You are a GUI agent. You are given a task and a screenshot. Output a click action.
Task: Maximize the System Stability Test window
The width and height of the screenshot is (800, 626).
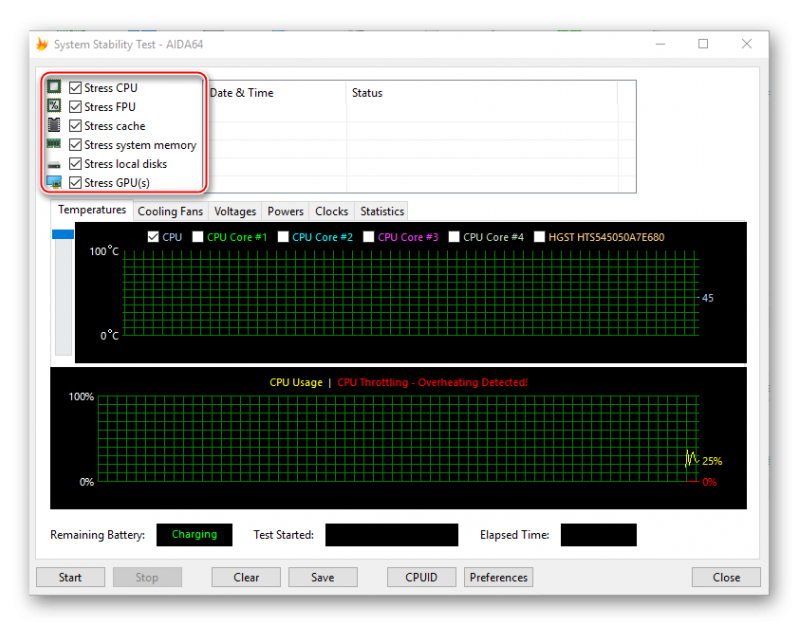(x=703, y=44)
